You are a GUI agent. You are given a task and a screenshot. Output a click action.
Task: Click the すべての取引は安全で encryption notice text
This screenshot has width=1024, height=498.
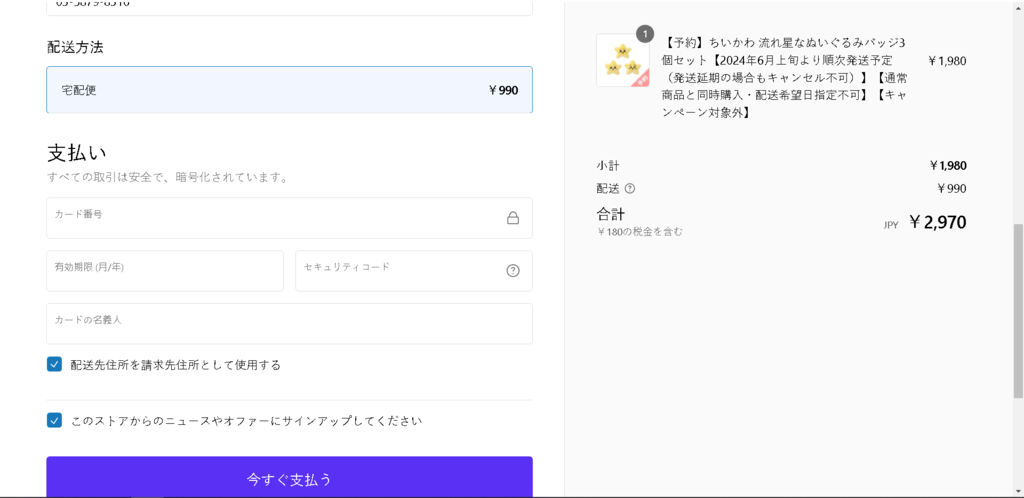click(x=167, y=178)
